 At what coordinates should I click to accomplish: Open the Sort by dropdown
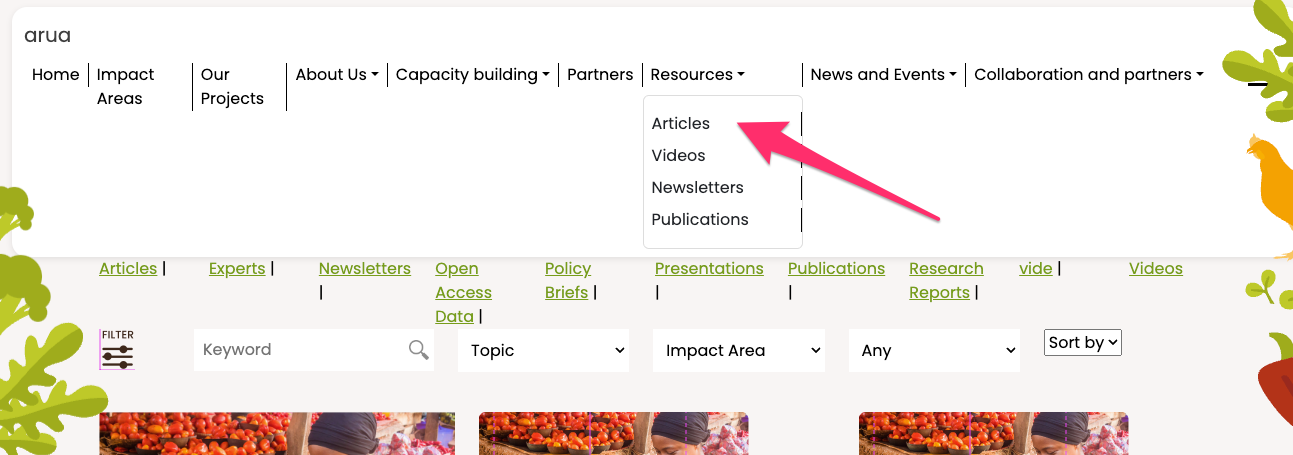coord(1082,342)
